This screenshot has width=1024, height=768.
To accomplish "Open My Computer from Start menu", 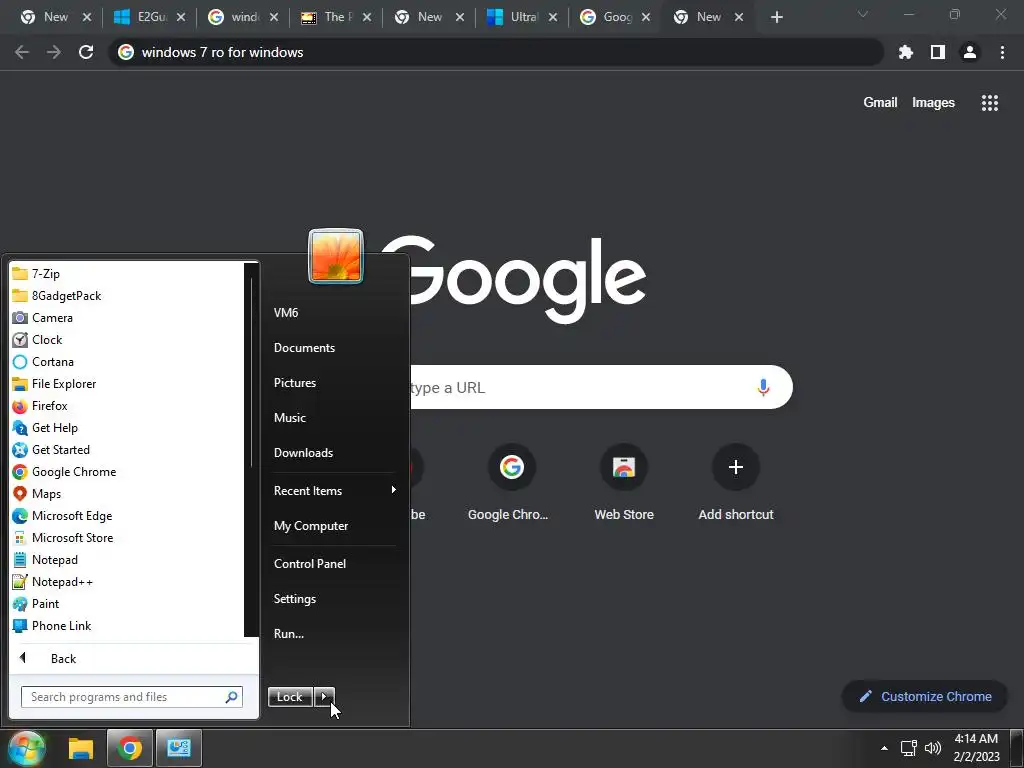I will [311, 526].
